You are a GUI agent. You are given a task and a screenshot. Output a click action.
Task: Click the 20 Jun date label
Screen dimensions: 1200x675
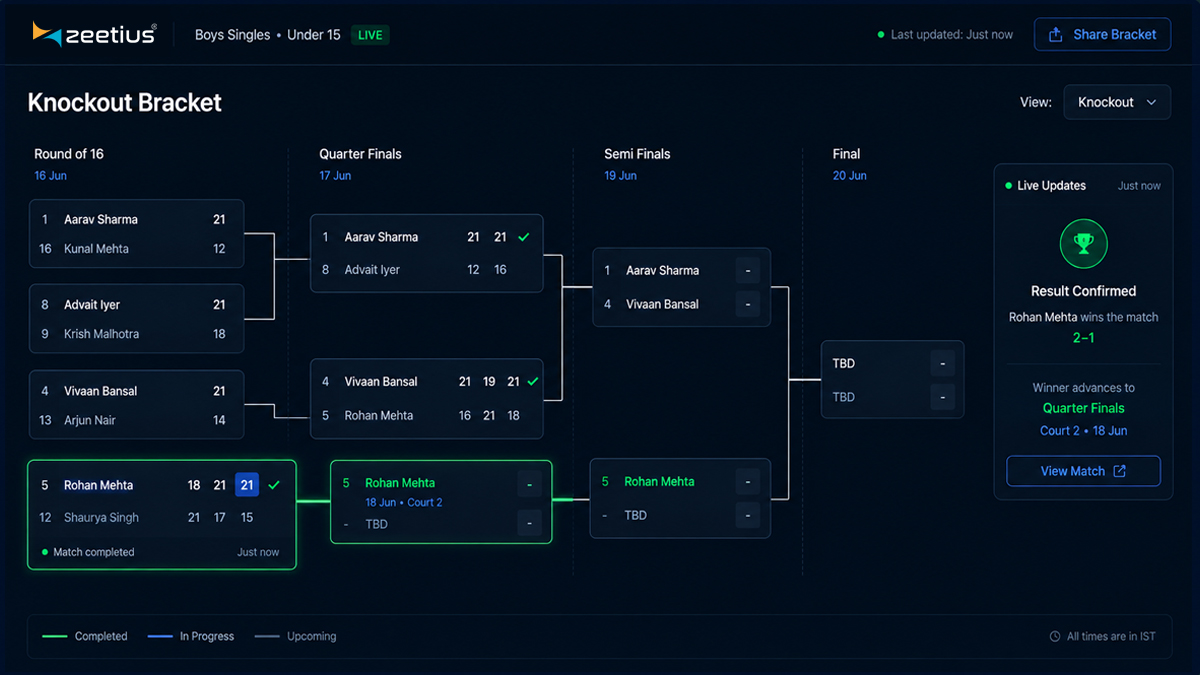(x=849, y=176)
